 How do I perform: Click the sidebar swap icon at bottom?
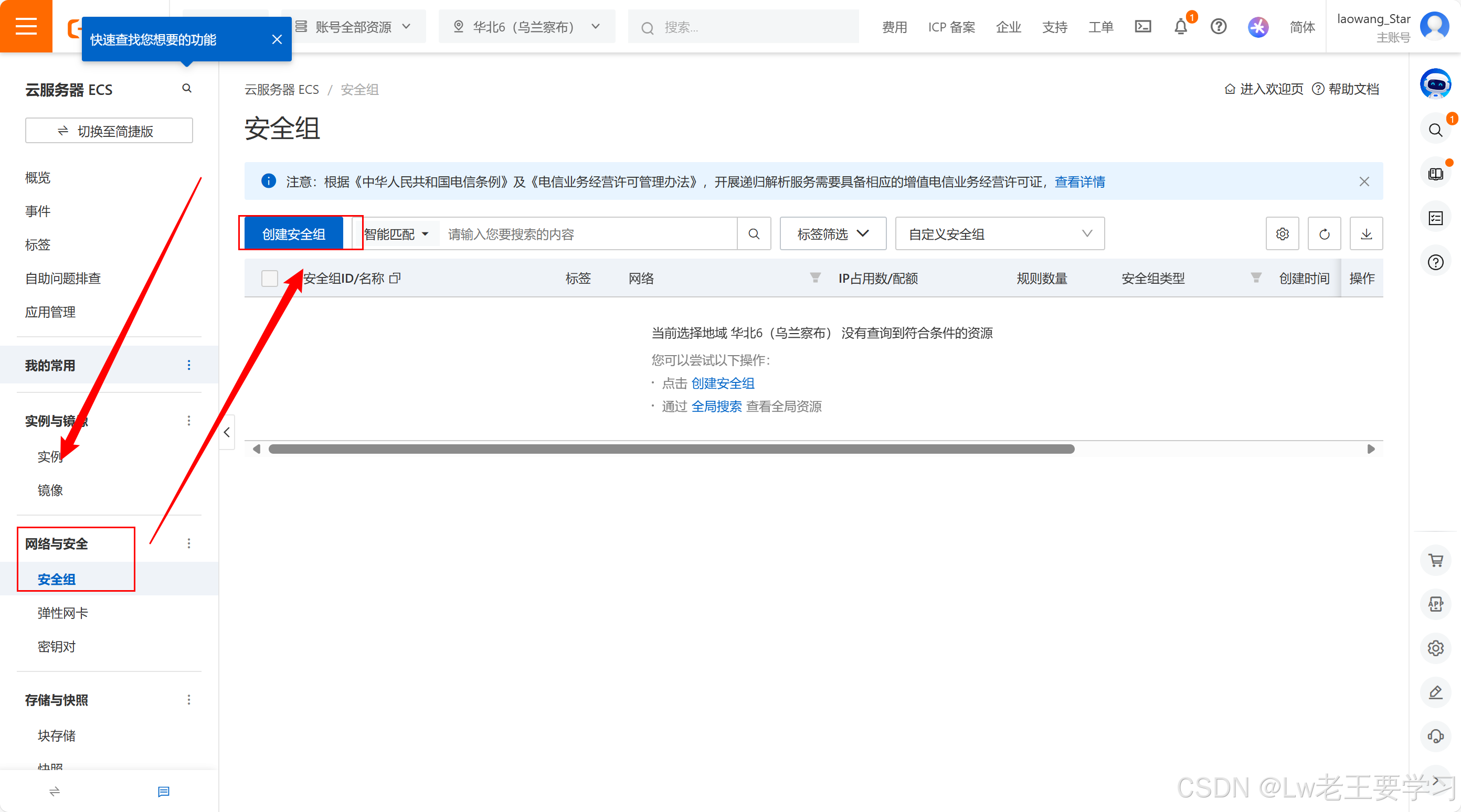click(55, 792)
